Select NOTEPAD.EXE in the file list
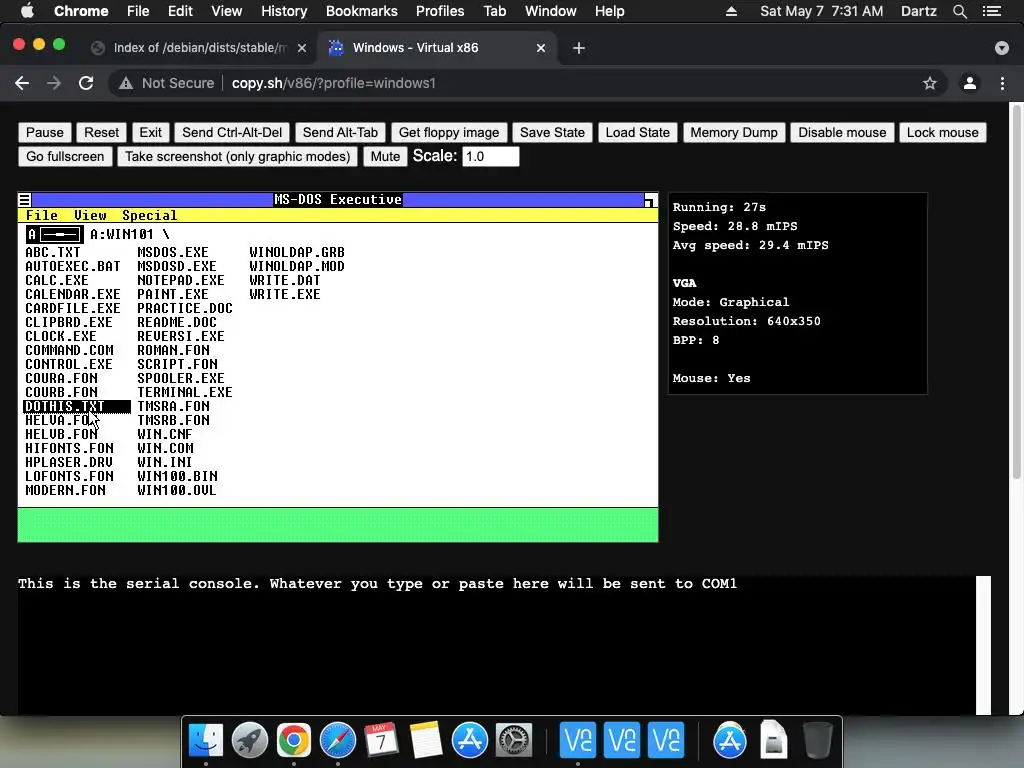This screenshot has height=768, width=1024. 181,280
